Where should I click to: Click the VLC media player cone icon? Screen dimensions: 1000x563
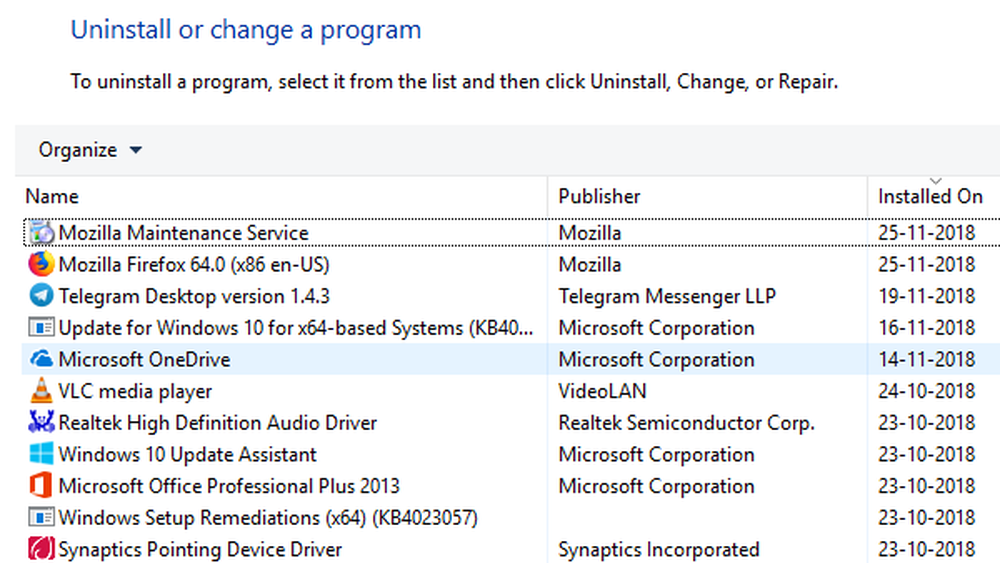click(41, 391)
